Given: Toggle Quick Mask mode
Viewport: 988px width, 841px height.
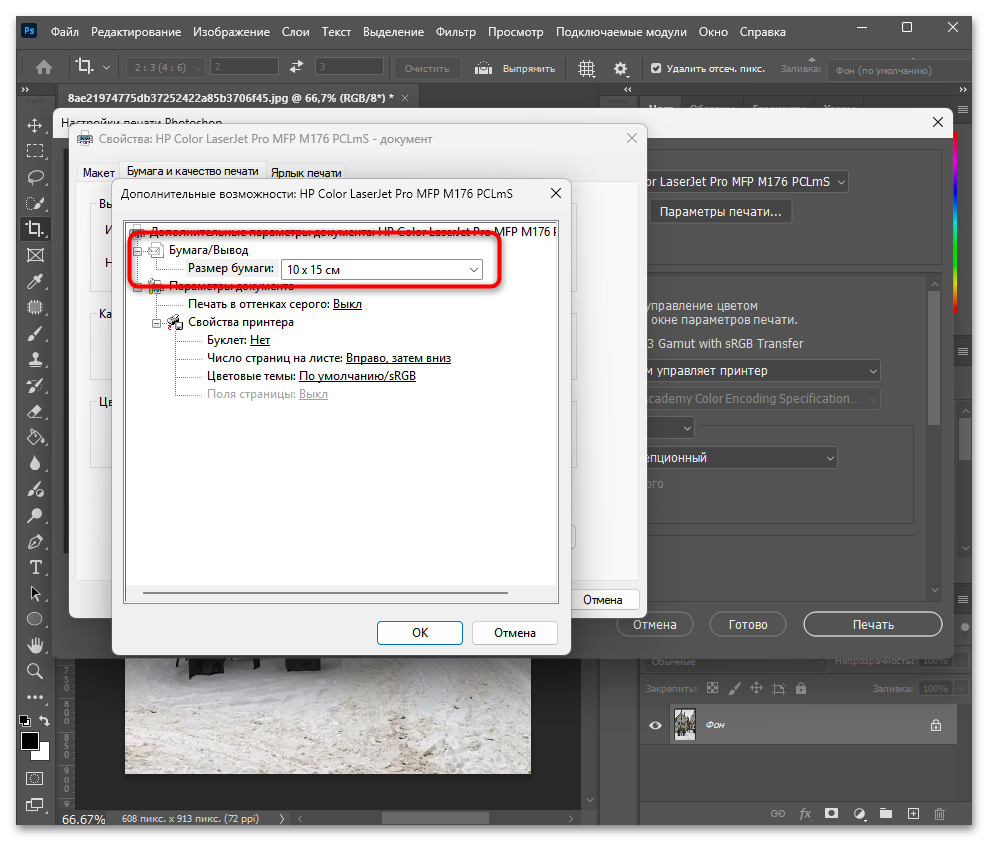Looking at the screenshot, I should click(35, 779).
